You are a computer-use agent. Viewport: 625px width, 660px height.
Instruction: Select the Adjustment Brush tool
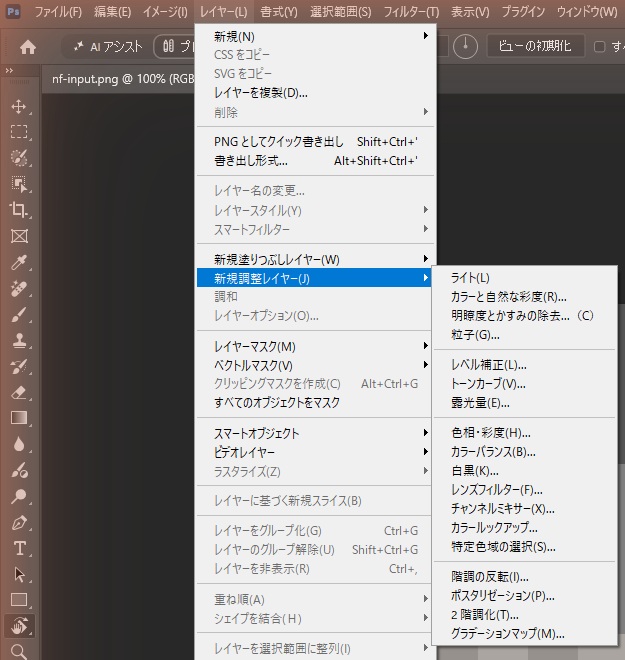click(x=19, y=470)
